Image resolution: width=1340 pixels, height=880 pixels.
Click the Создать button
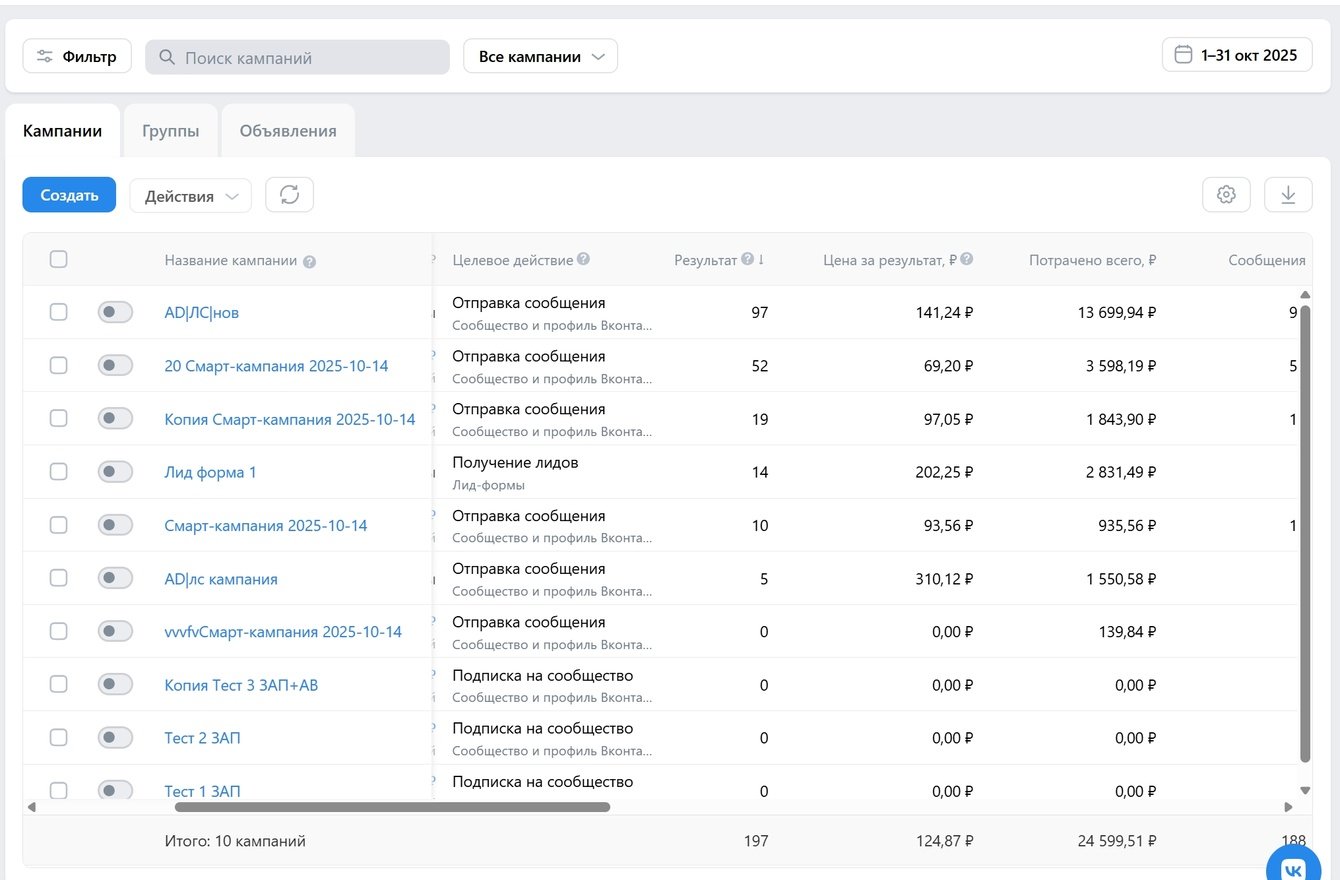point(69,195)
